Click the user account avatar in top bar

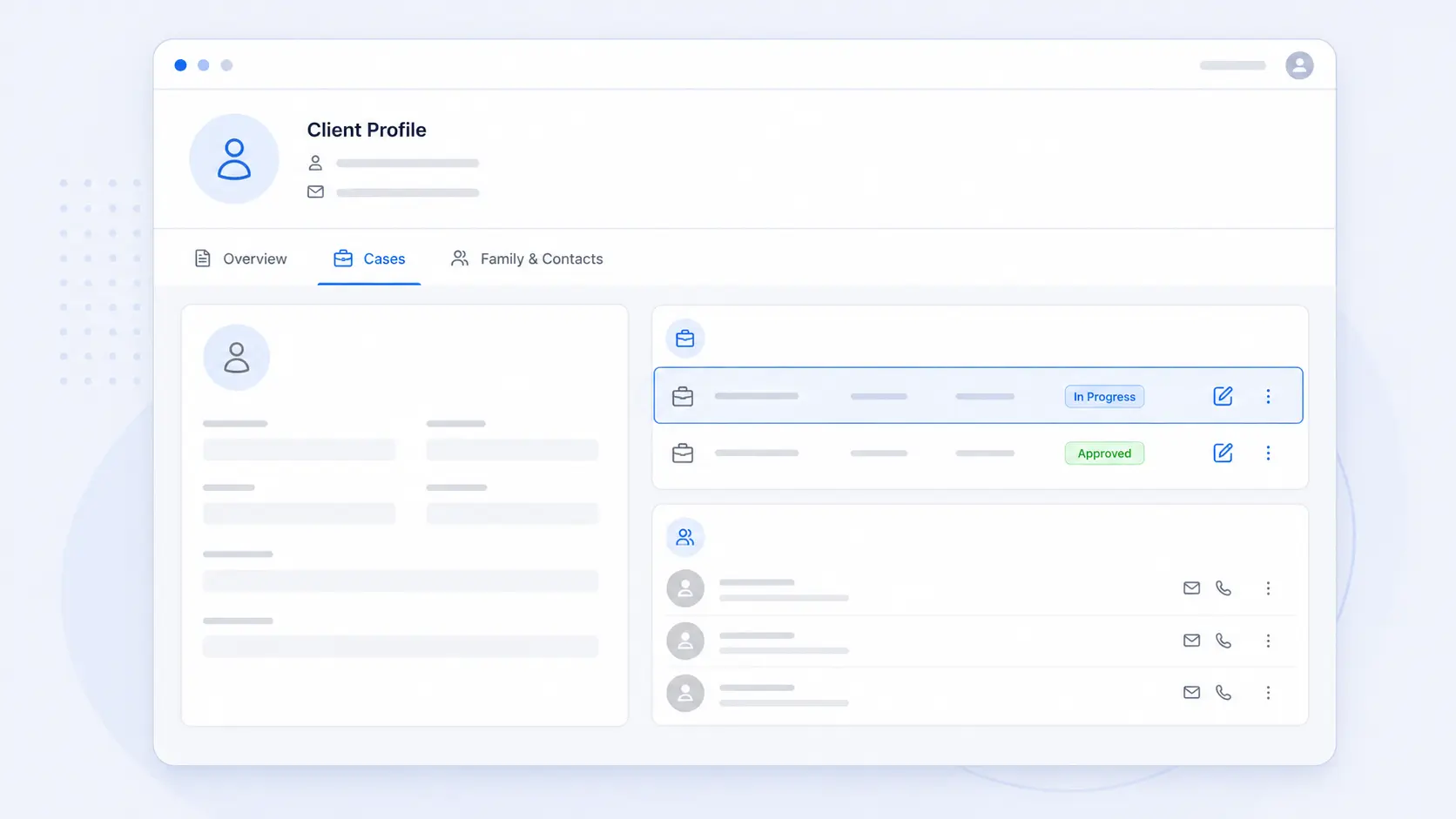click(x=1299, y=65)
